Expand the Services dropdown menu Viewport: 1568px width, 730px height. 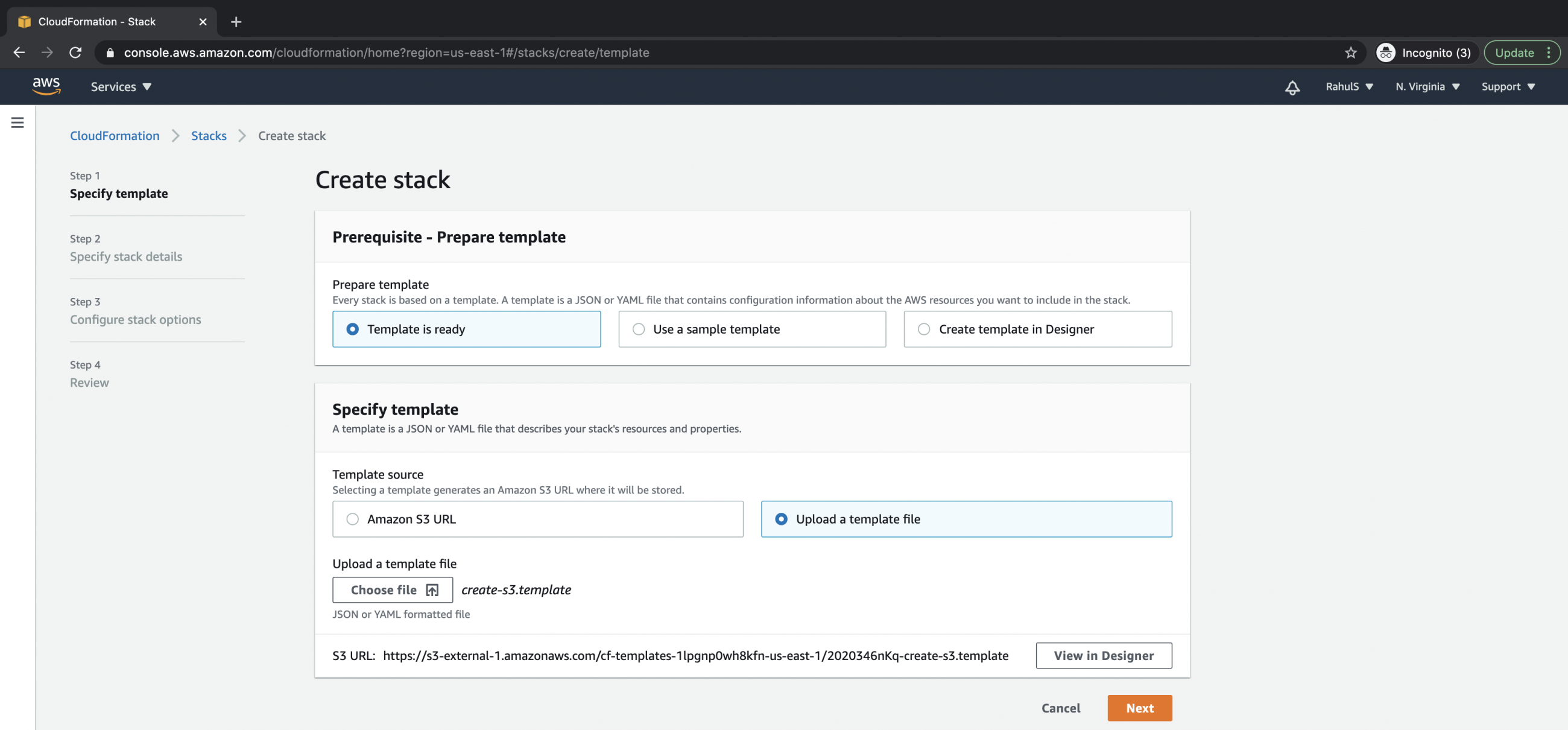tap(121, 86)
